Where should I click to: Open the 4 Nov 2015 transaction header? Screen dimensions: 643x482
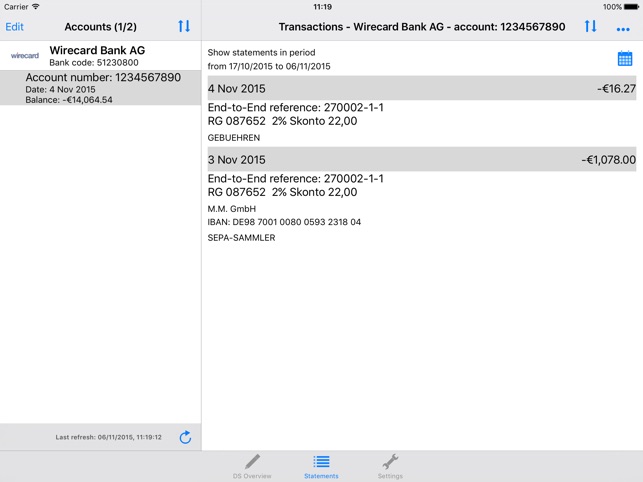(422, 88)
